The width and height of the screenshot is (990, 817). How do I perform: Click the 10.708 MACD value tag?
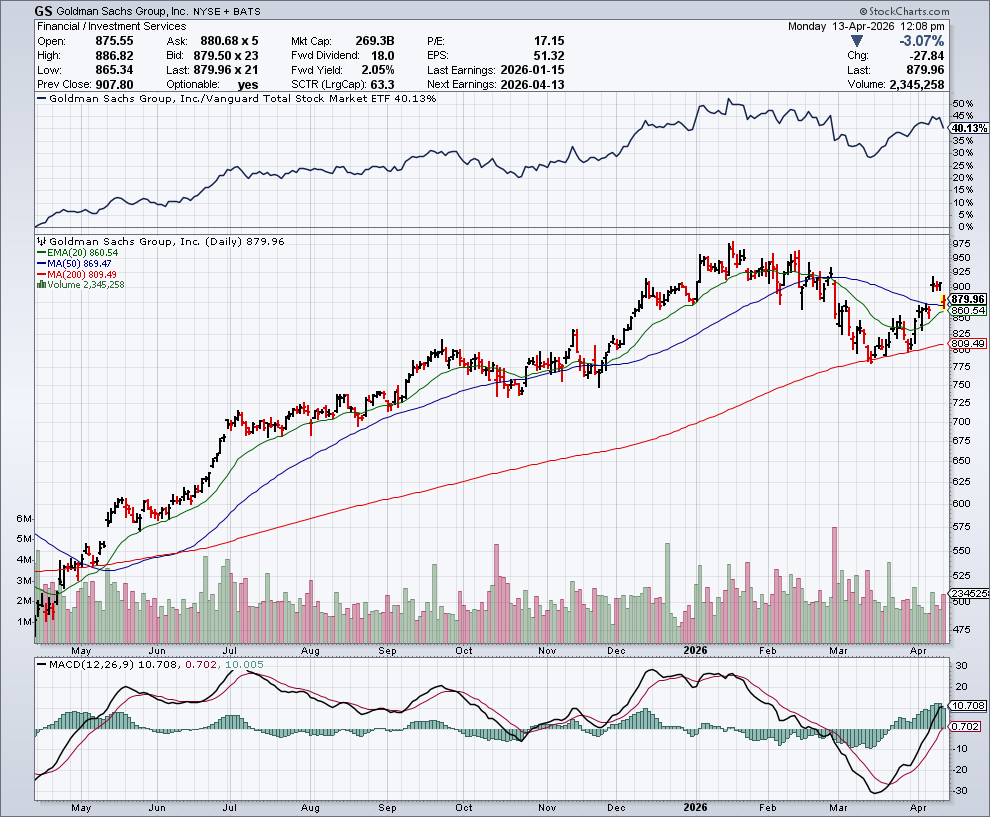tap(967, 705)
